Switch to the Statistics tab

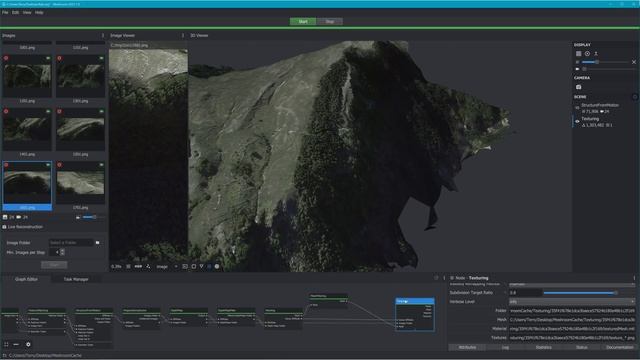click(x=543, y=347)
